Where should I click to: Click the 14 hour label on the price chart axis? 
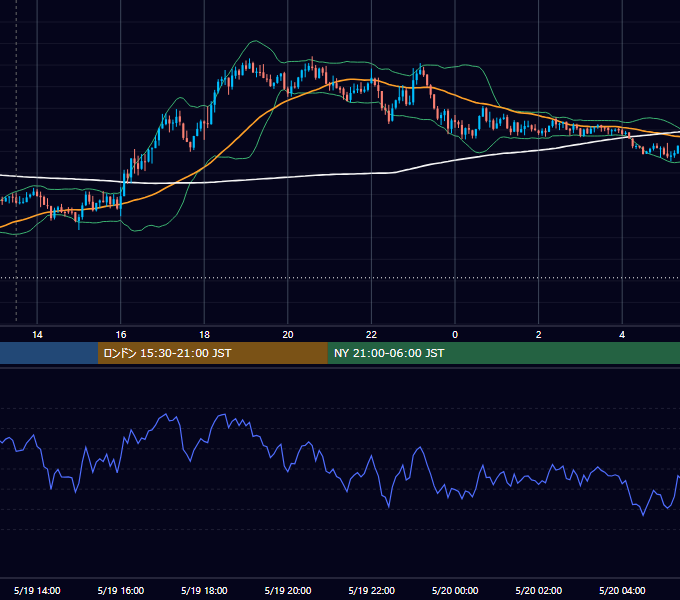click(x=37, y=335)
